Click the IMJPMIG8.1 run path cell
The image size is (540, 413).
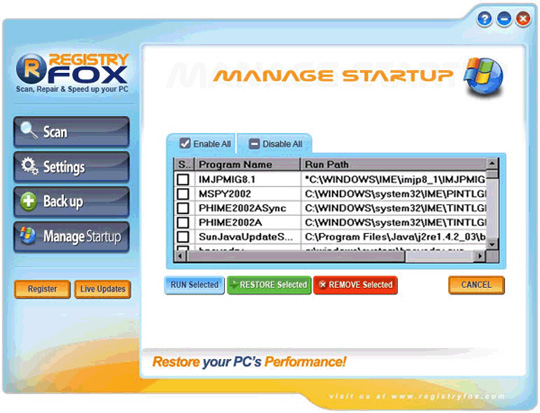(x=394, y=179)
